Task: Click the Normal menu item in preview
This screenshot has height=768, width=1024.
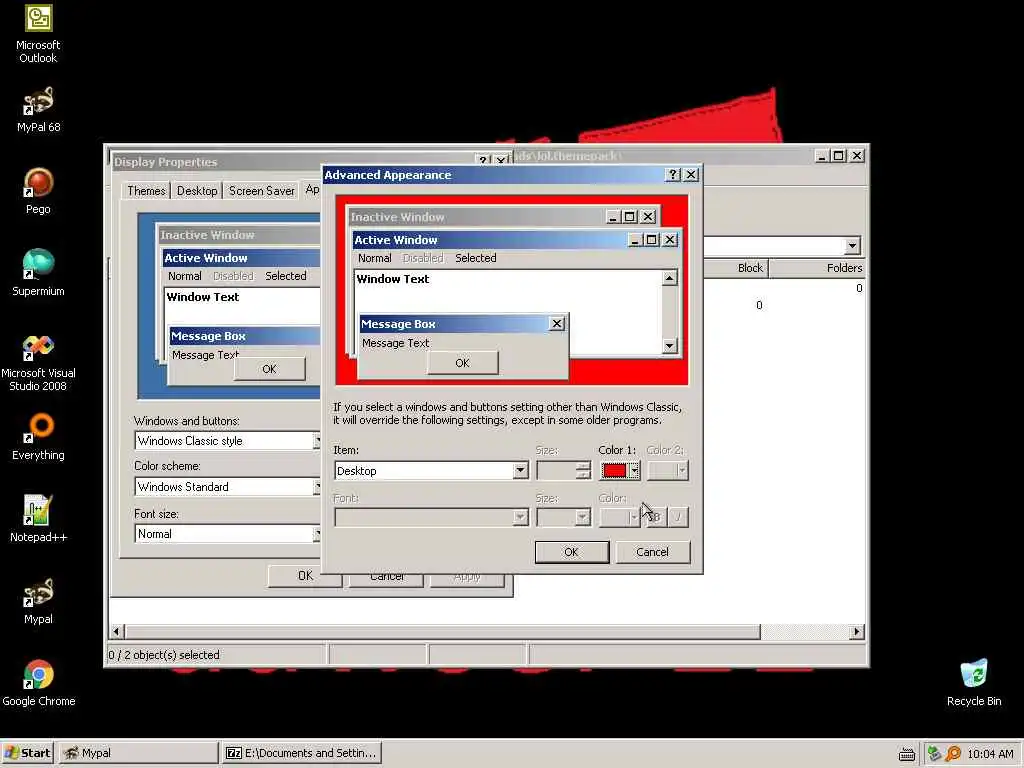Action: [x=374, y=258]
